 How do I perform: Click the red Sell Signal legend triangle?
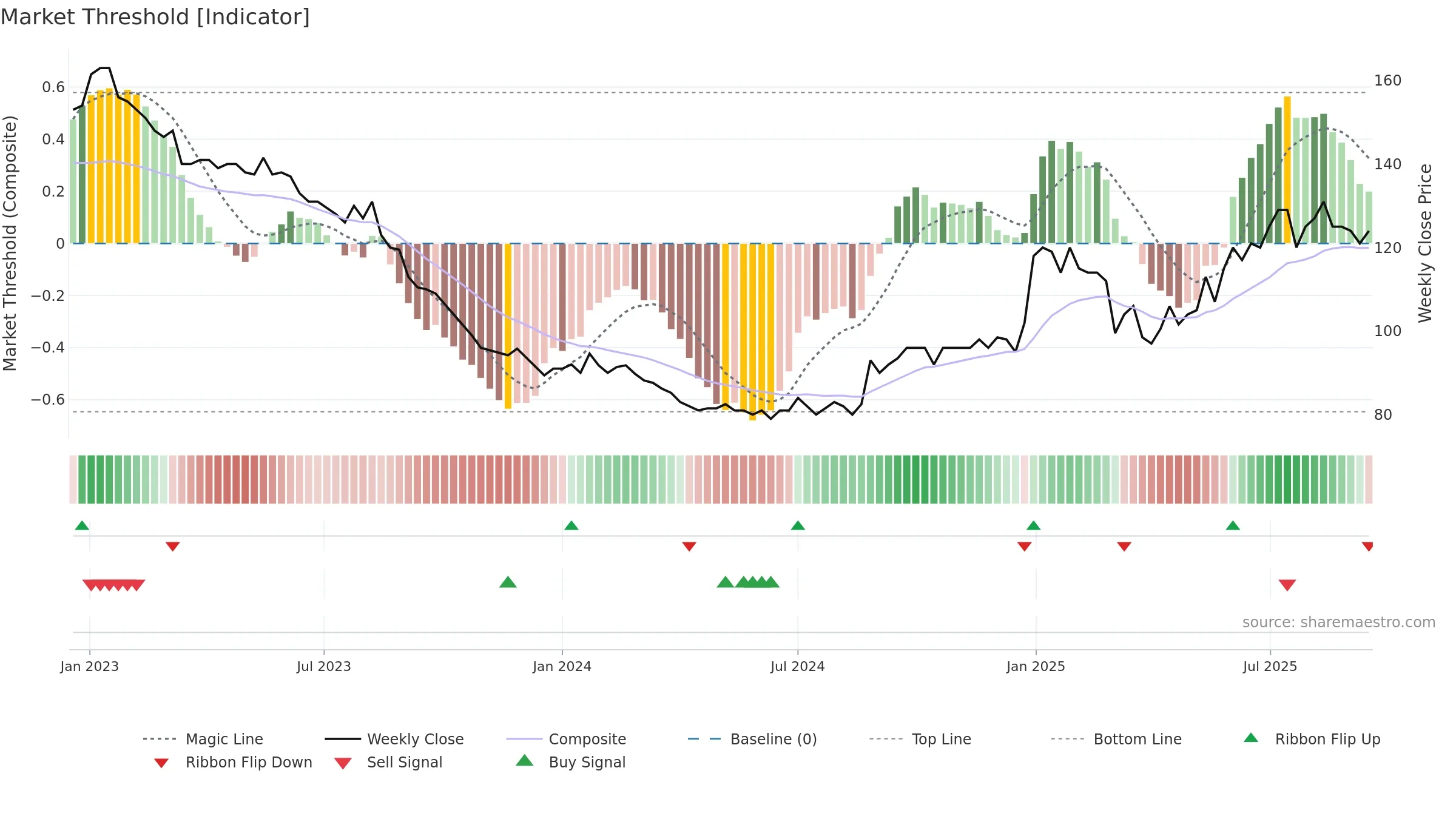click(343, 763)
